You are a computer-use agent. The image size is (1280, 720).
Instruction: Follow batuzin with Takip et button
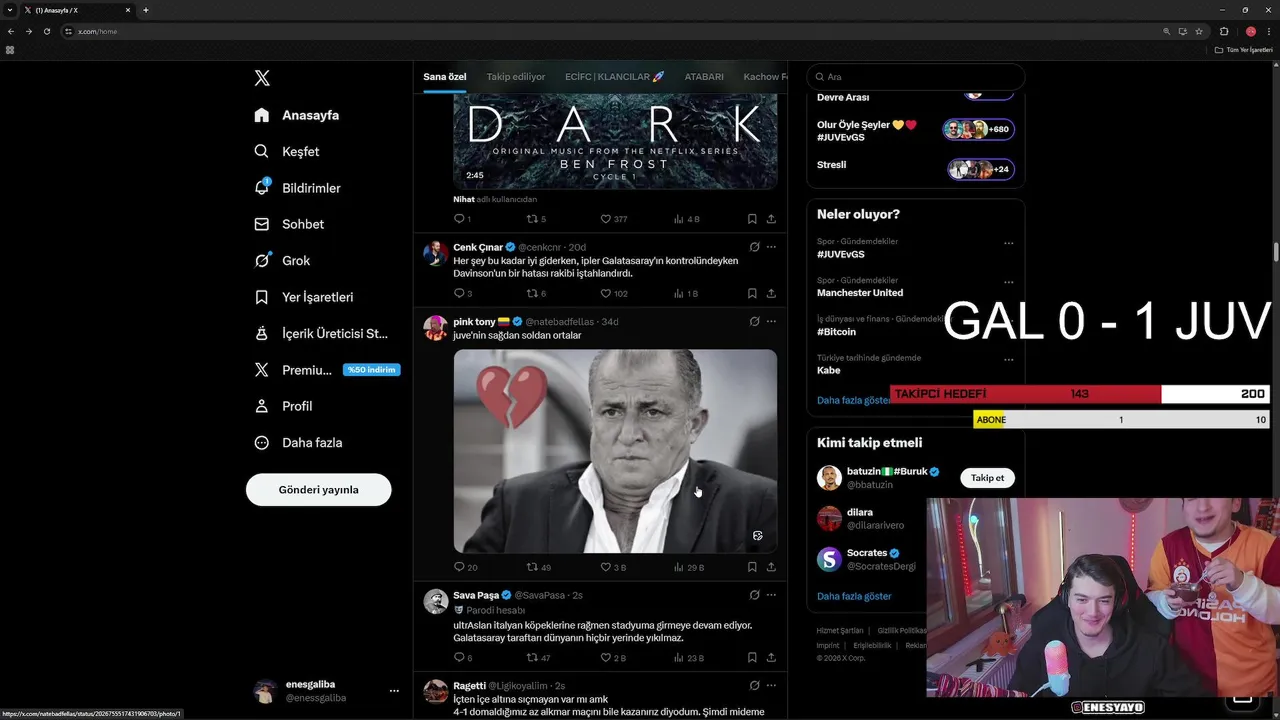(987, 478)
